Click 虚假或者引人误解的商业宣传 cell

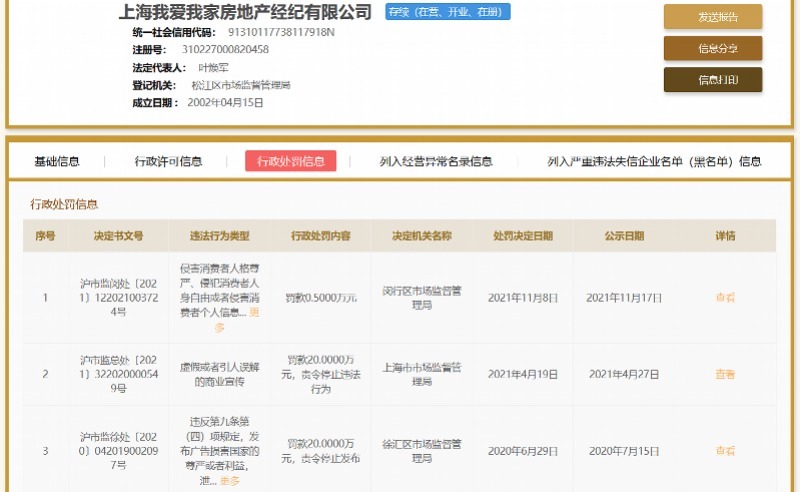click(x=219, y=374)
